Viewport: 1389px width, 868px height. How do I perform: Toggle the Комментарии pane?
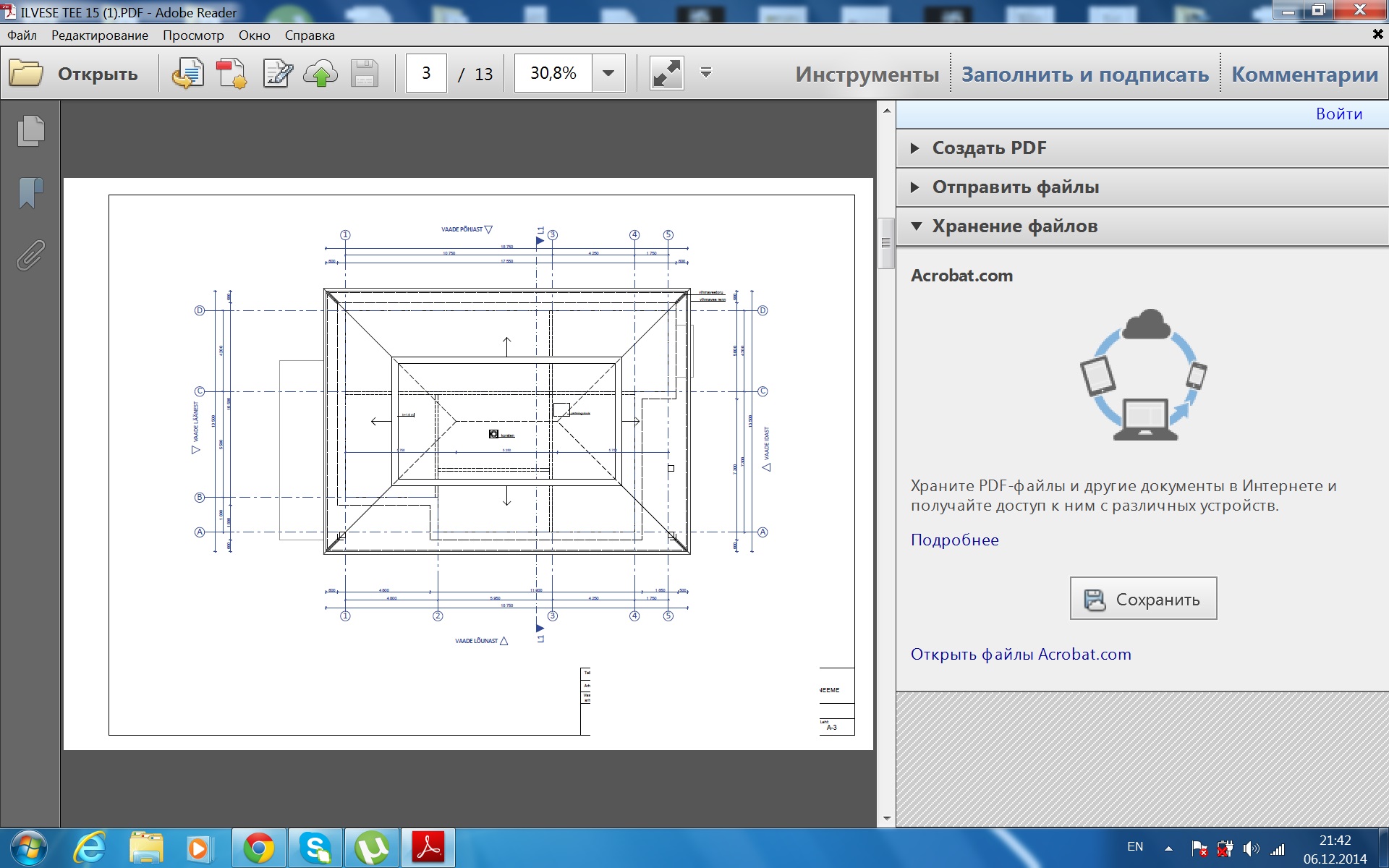(x=1304, y=74)
